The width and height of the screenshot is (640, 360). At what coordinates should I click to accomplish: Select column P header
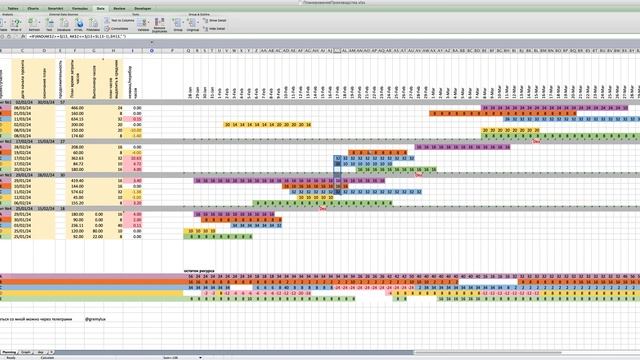pos(172,51)
